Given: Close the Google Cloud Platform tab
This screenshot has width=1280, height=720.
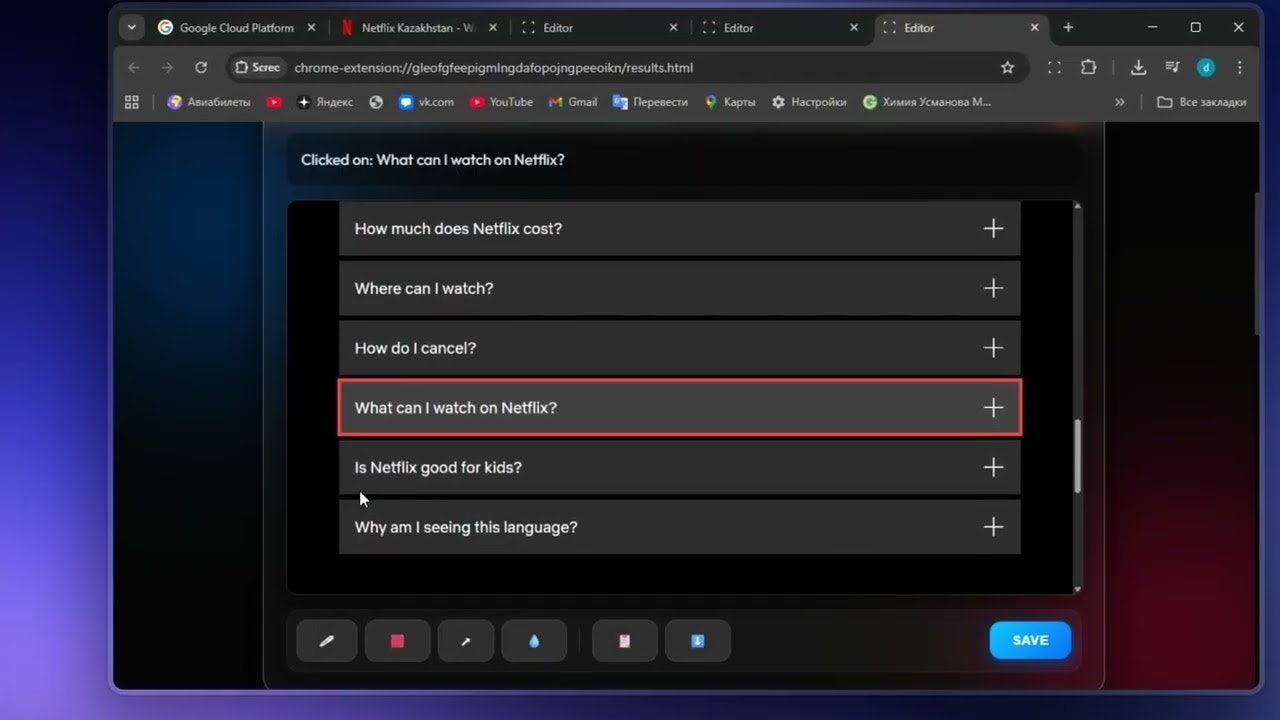Looking at the screenshot, I should pos(311,28).
